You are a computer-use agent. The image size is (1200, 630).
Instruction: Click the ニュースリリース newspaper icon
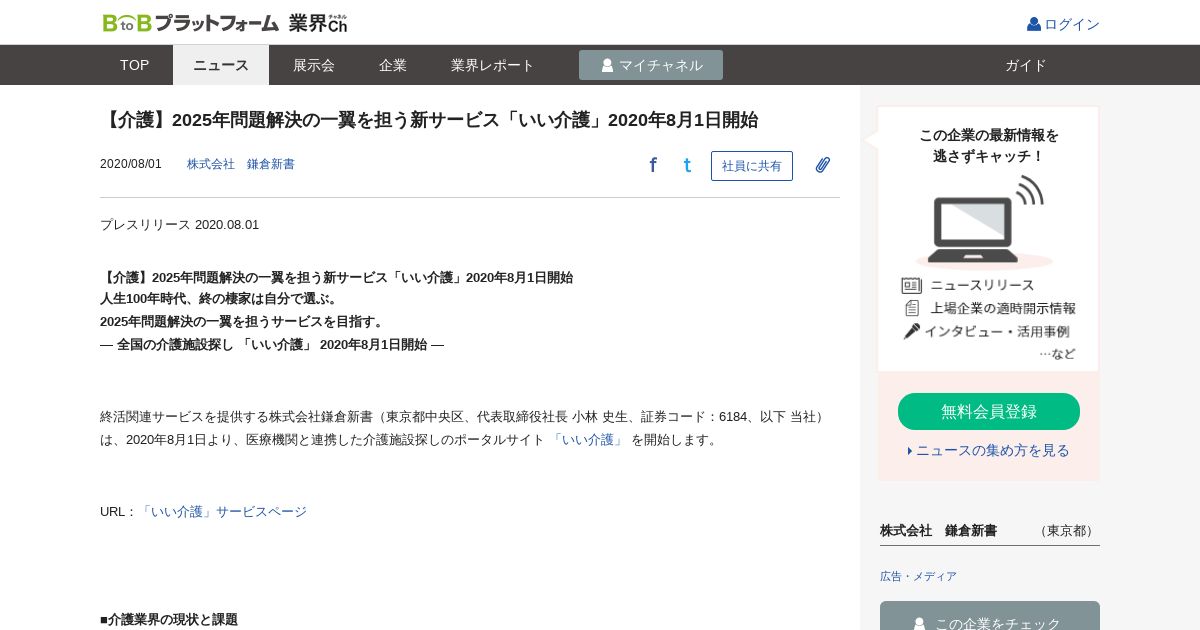click(911, 286)
